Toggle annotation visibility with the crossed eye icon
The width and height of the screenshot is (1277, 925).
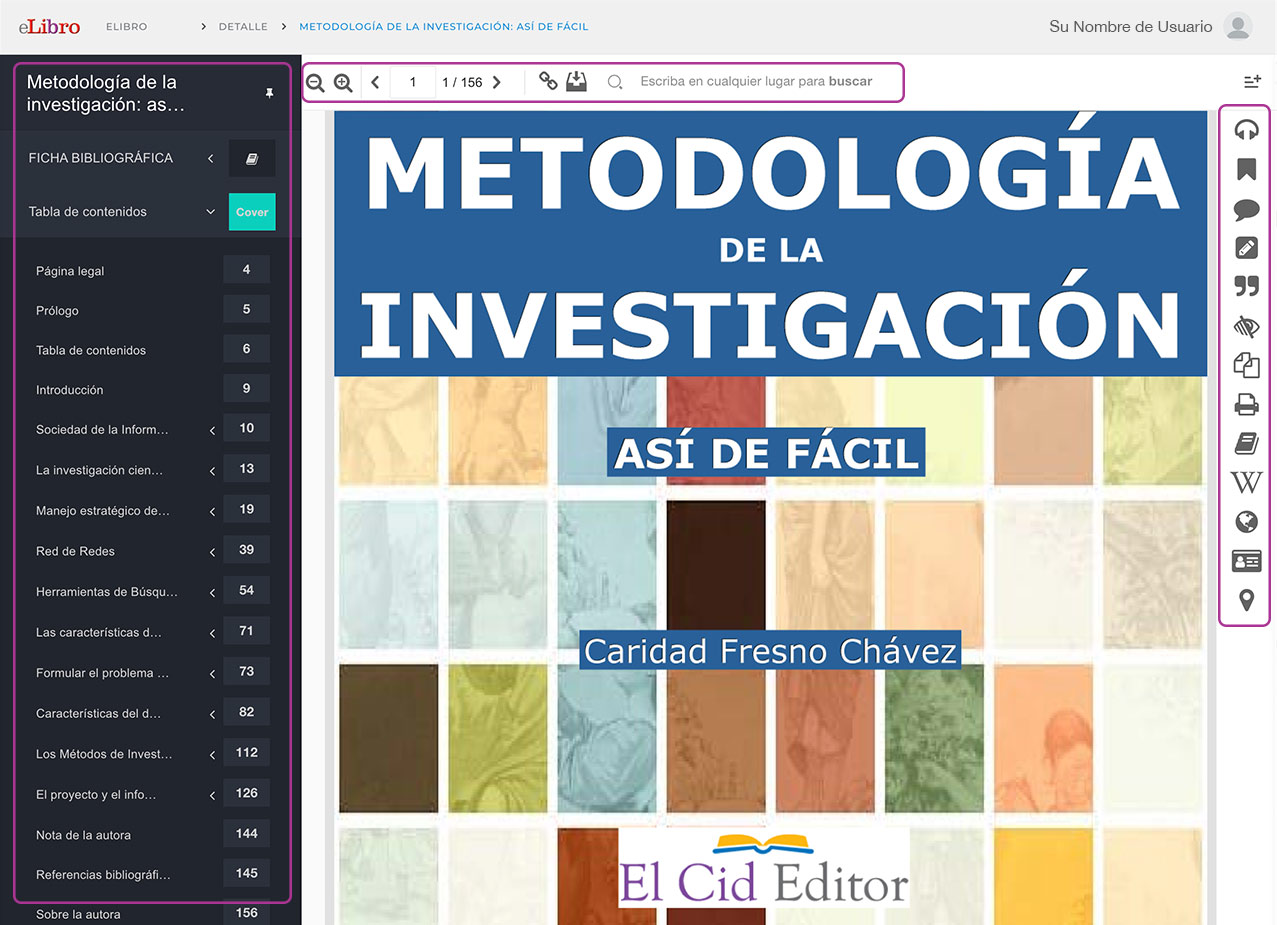1246,327
